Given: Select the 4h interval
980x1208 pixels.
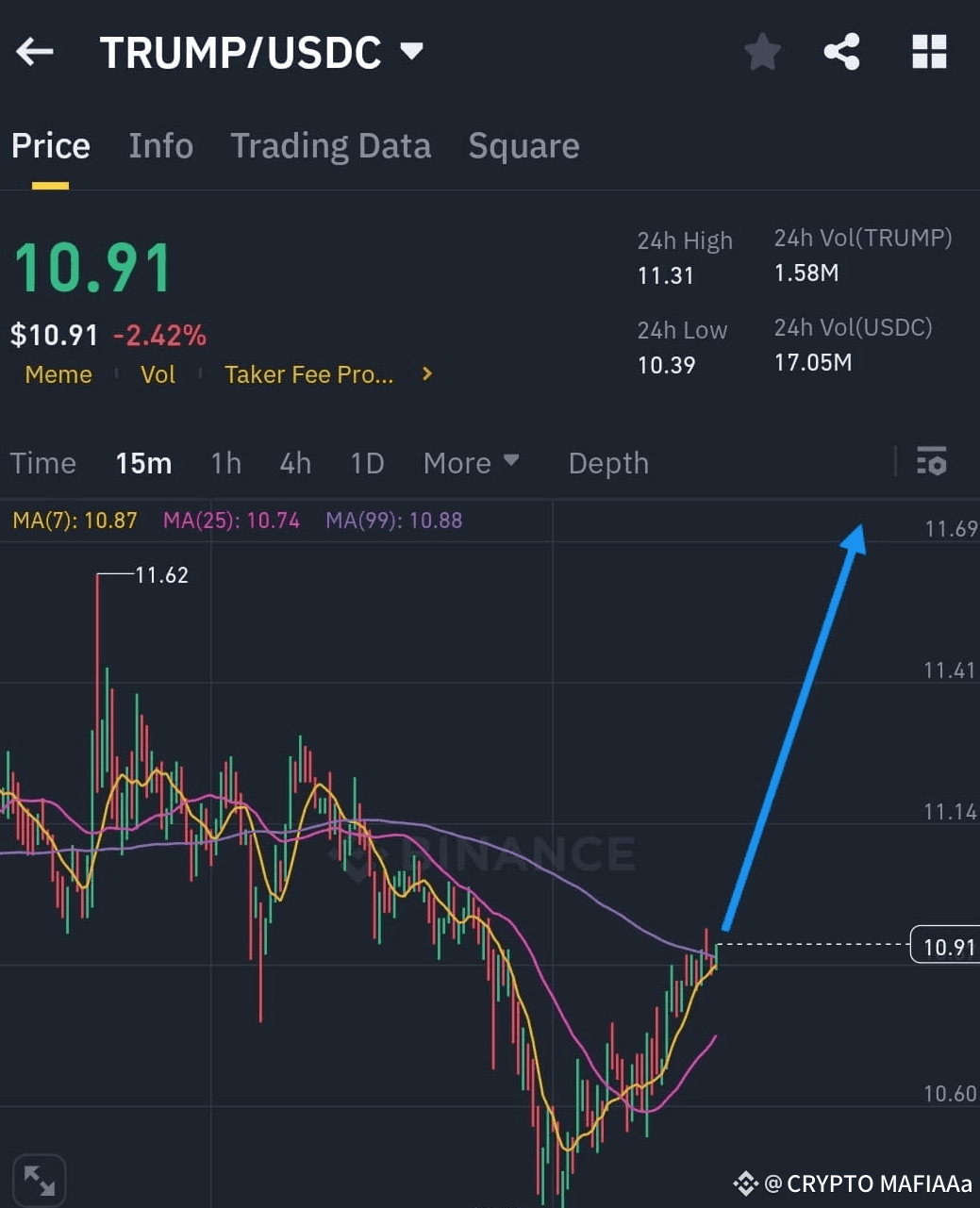Looking at the screenshot, I should [x=295, y=463].
